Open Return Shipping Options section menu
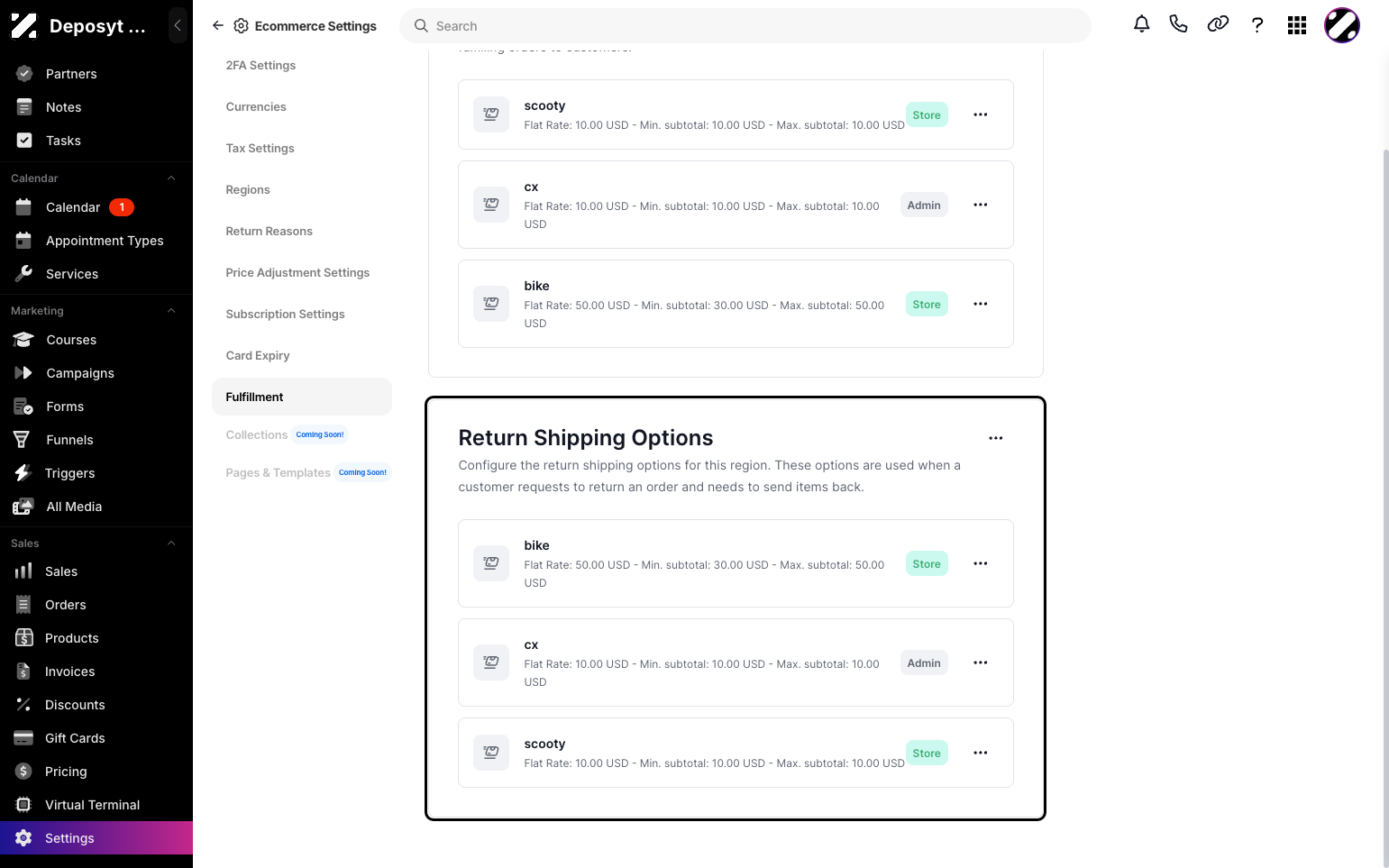Viewport: 1389px width, 868px height. point(996,438)
